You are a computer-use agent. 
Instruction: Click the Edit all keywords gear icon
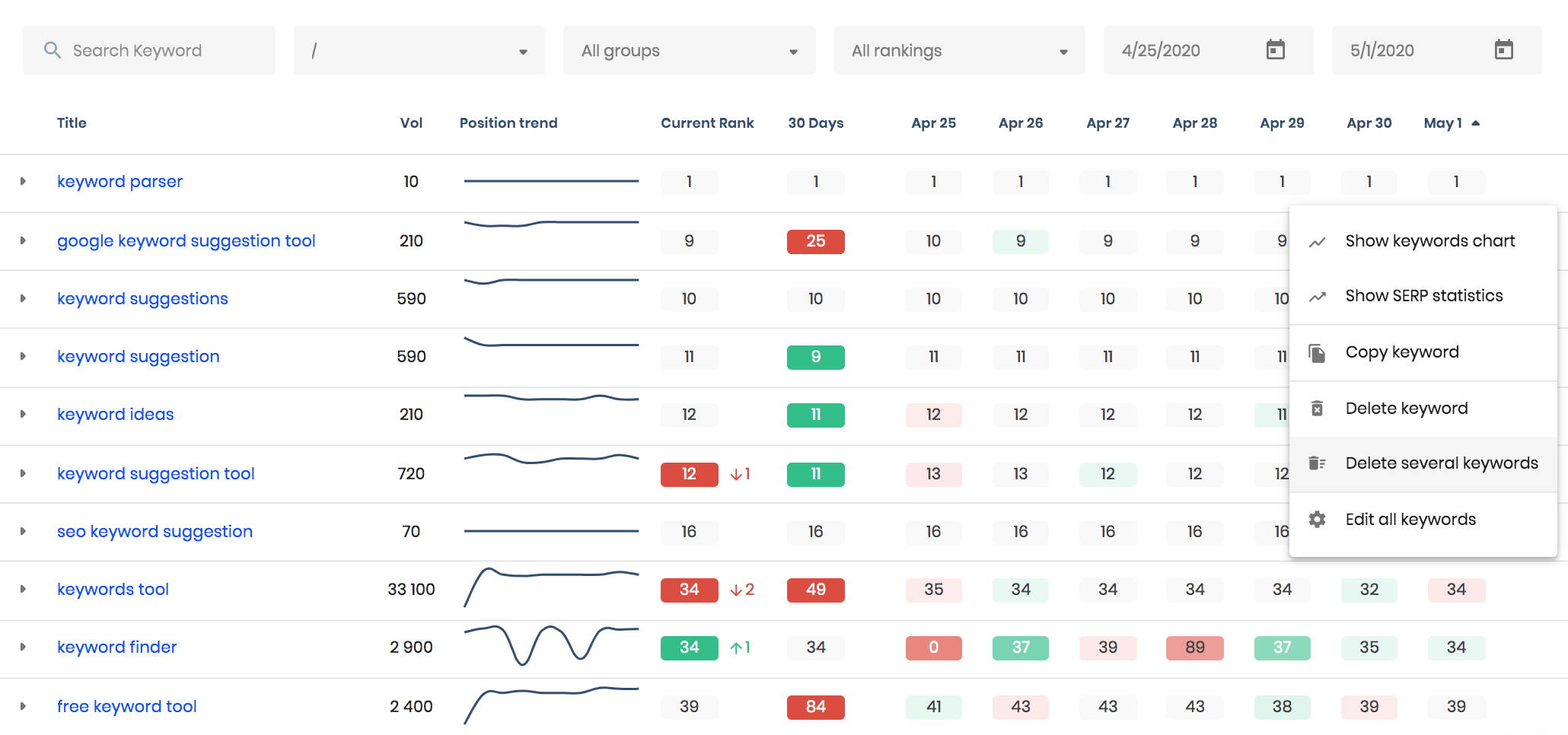1317,520
